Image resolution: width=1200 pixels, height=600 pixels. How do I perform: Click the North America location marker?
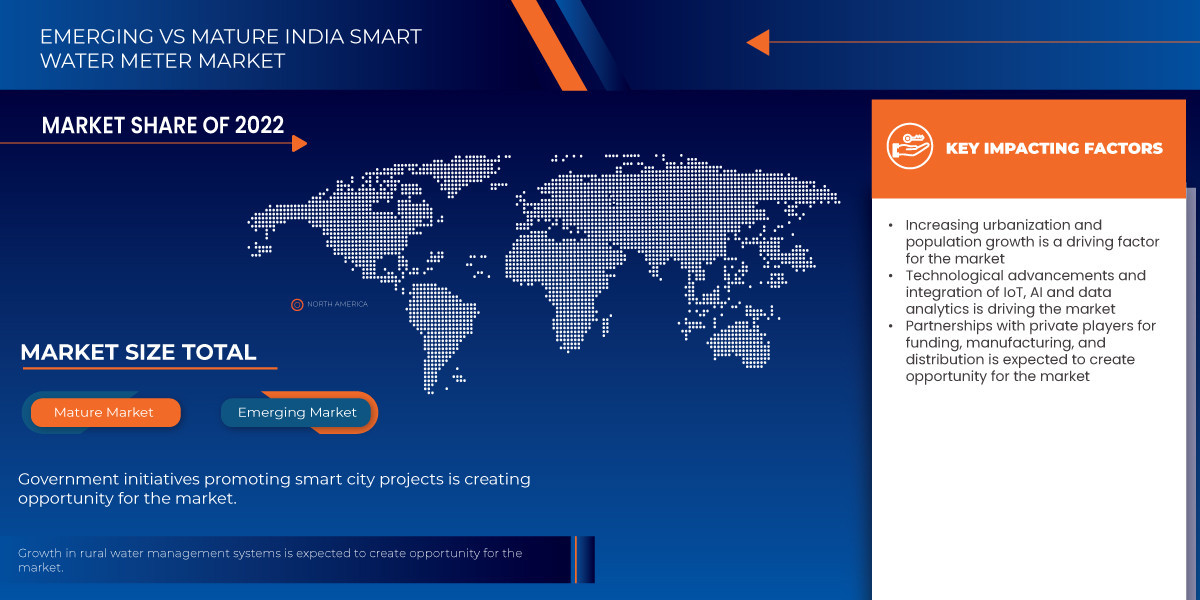pos(296,304)
